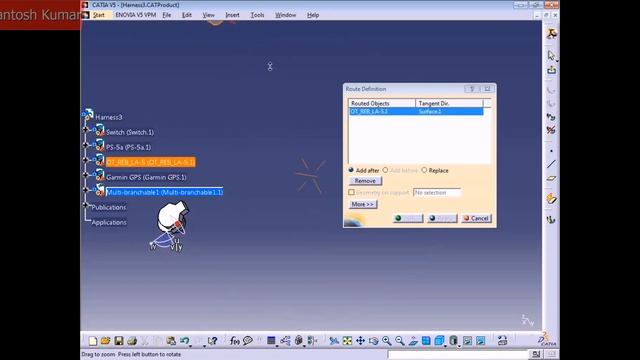Click the No selection support field
Screen dimensions: 640x360
click(437, 192)
